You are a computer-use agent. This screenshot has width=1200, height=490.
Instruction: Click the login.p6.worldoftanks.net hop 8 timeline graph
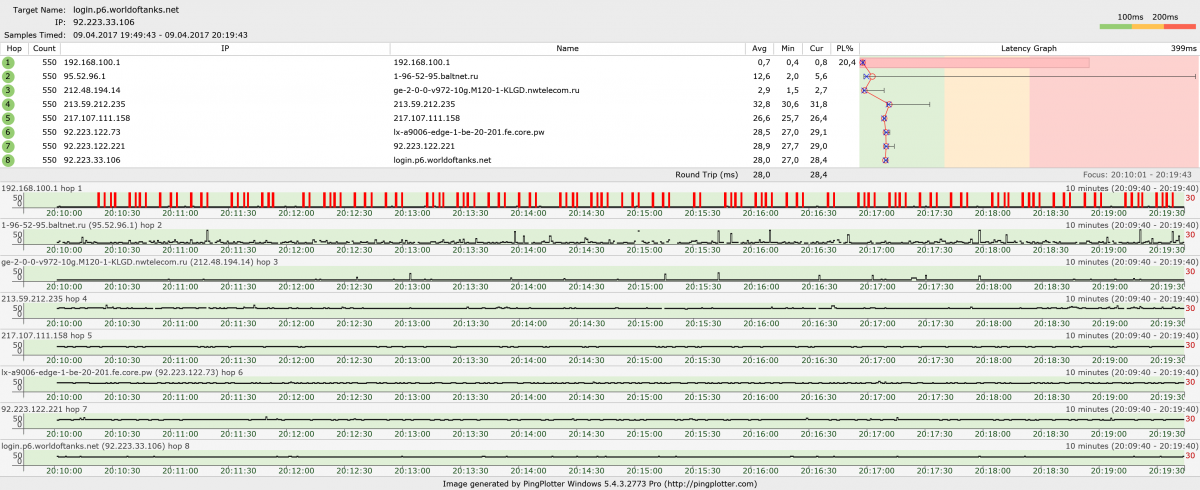coord(600,458)
